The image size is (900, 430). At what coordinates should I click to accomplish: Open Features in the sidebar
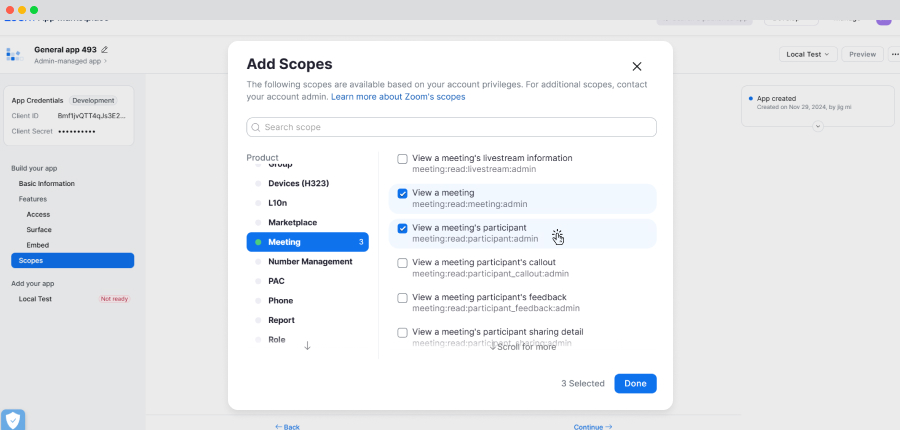33,199
